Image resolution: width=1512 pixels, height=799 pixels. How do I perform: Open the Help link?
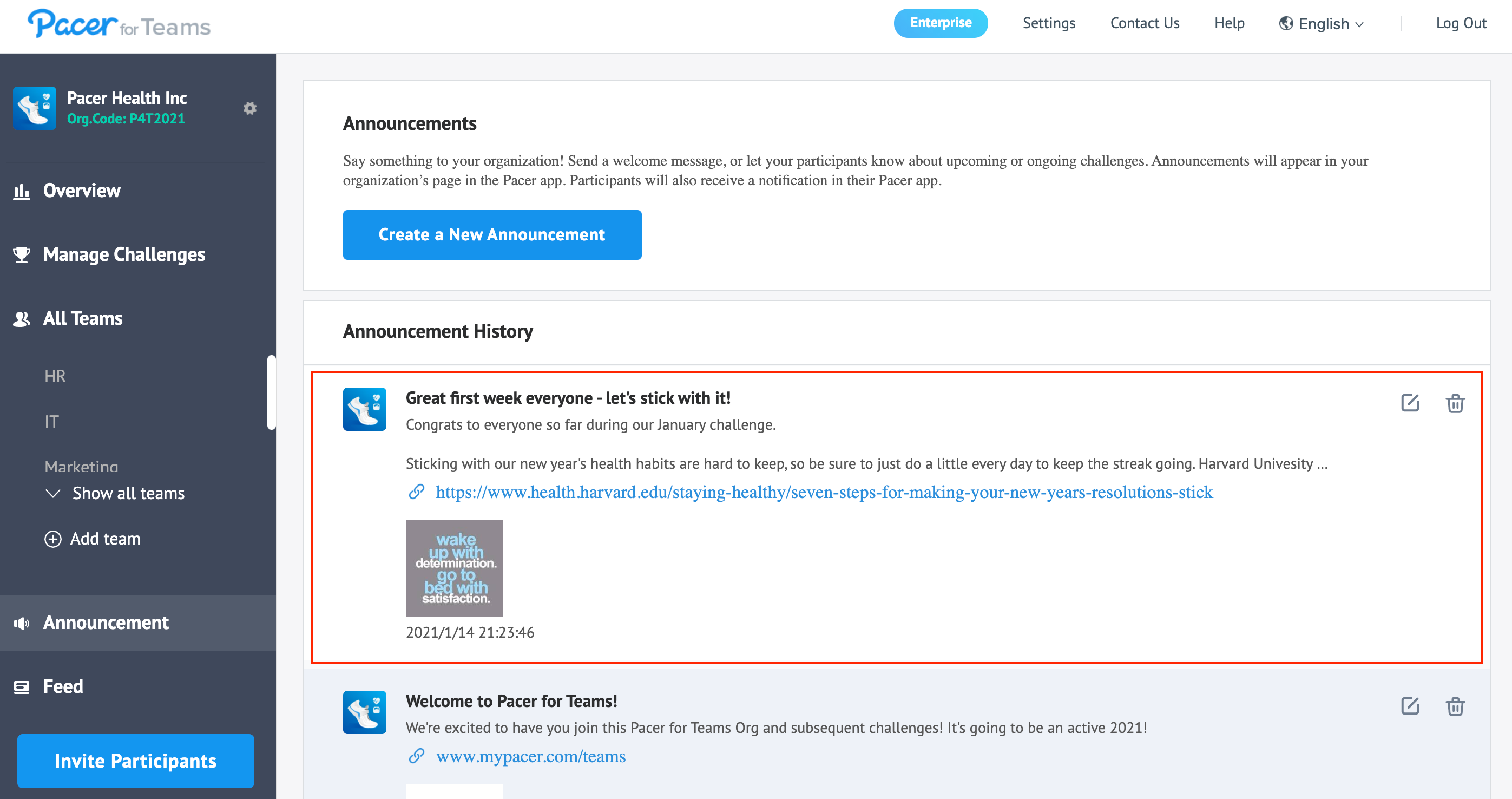tap(1229, 23)
